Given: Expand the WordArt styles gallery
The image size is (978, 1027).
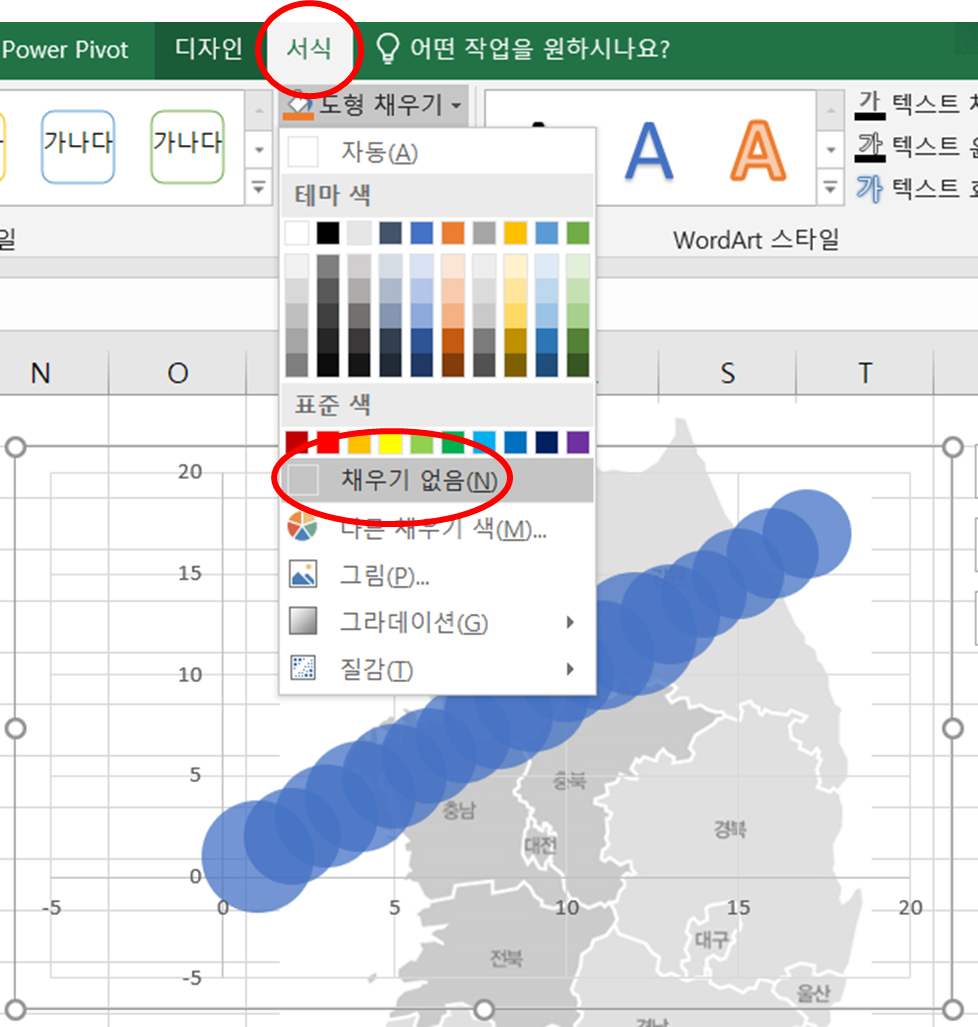Looking at the screenshot, I should [x=830, y=189].
